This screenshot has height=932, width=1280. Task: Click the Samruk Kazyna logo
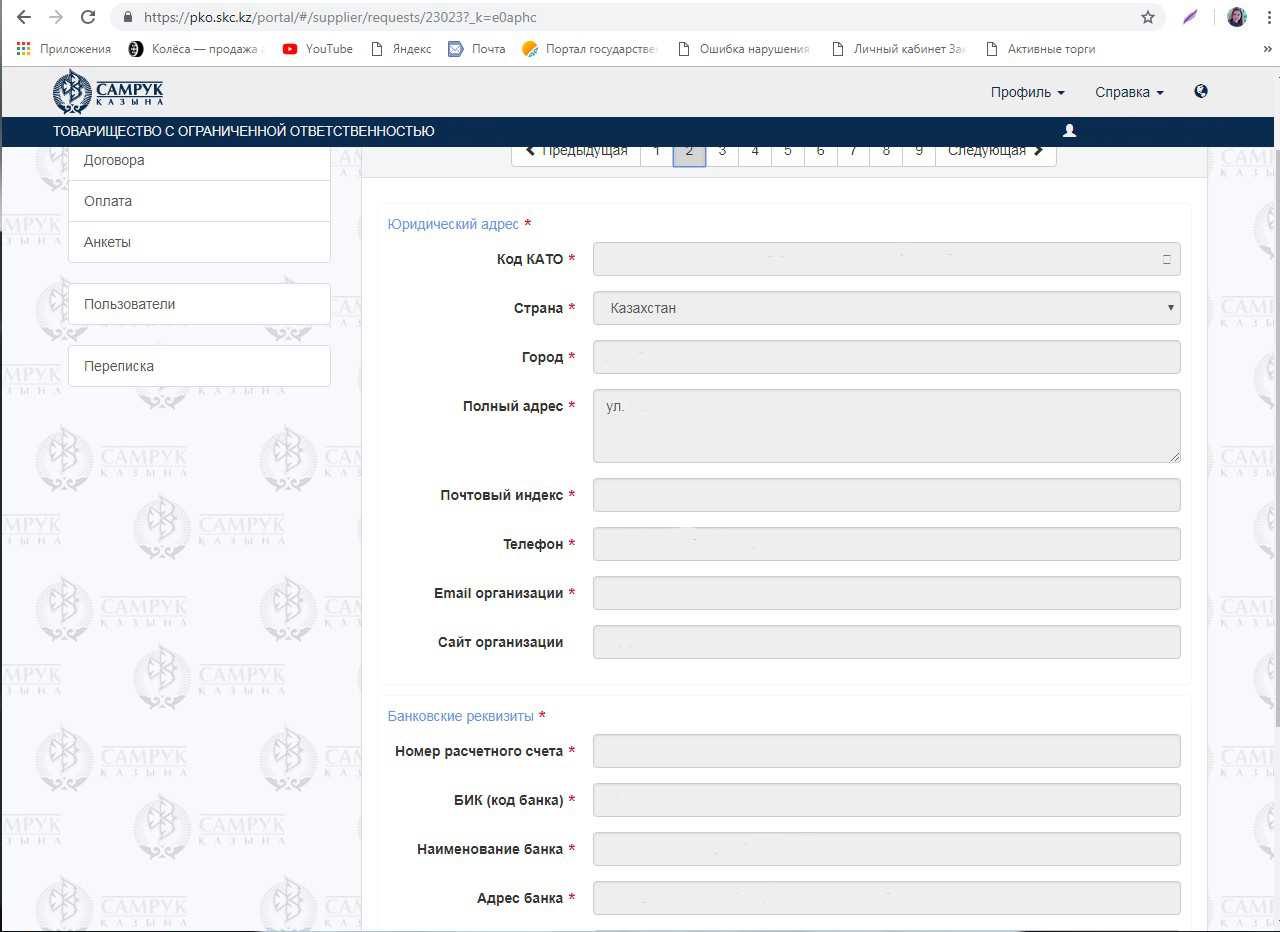108,92
